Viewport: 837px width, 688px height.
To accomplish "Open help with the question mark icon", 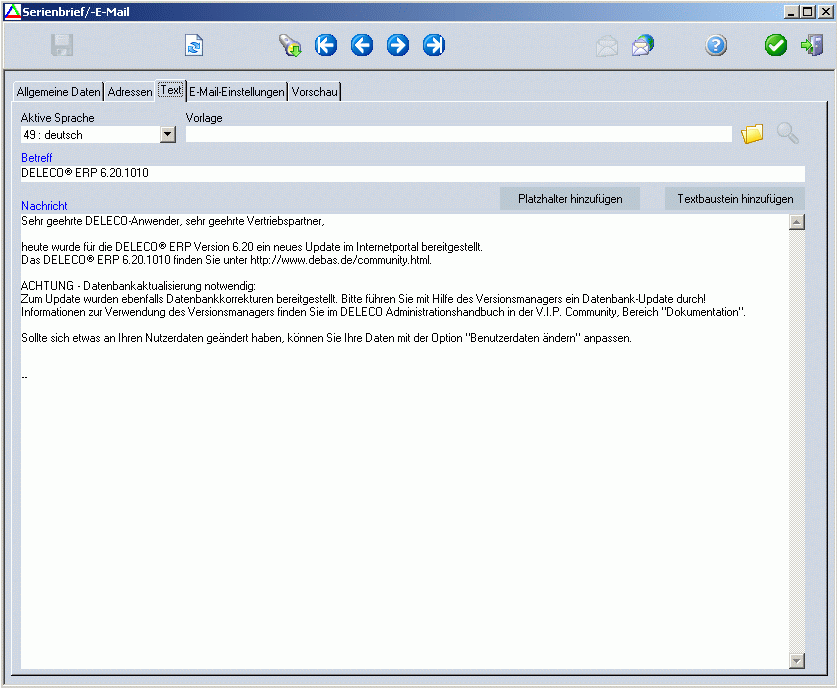I will tap(716, 45).
